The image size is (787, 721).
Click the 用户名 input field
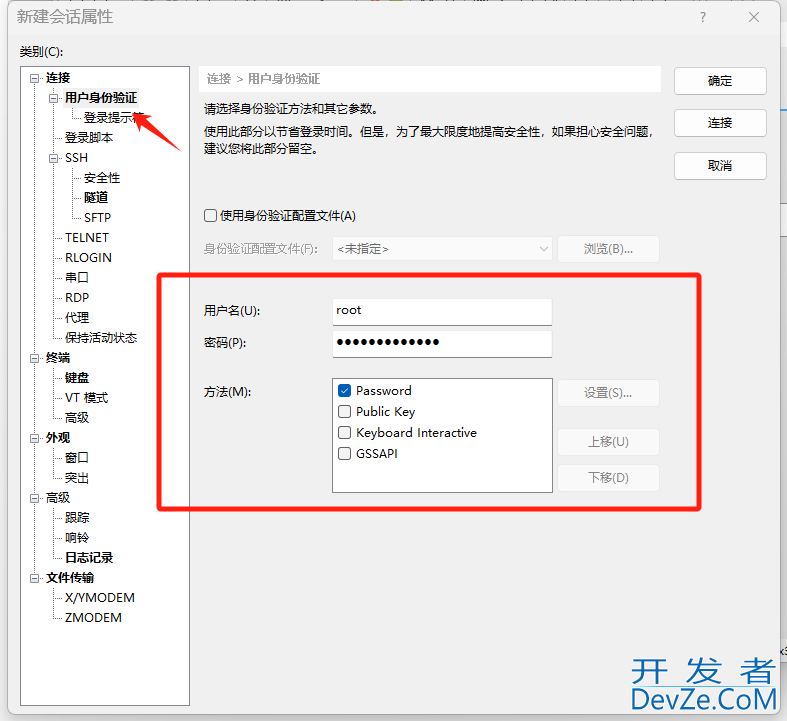click(442, 312)
